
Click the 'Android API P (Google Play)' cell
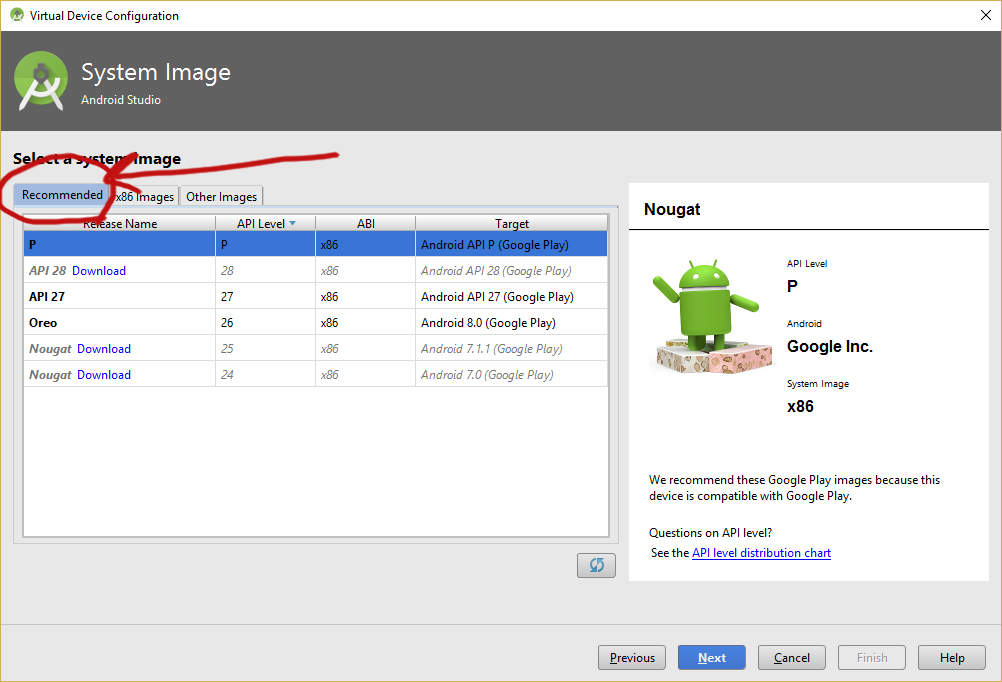coord(511,244)
